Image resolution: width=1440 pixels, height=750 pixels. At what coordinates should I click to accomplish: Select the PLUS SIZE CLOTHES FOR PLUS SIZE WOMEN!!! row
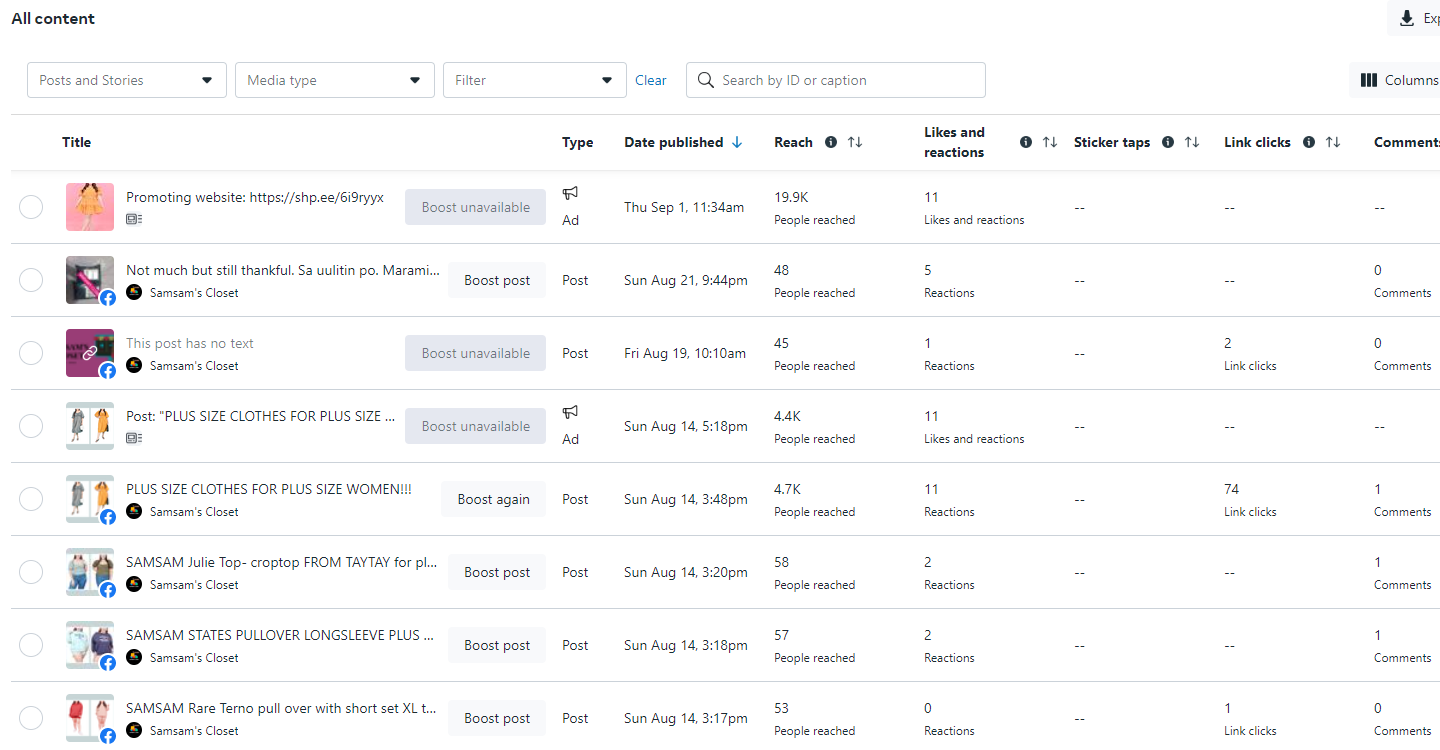tap(31, 499)
